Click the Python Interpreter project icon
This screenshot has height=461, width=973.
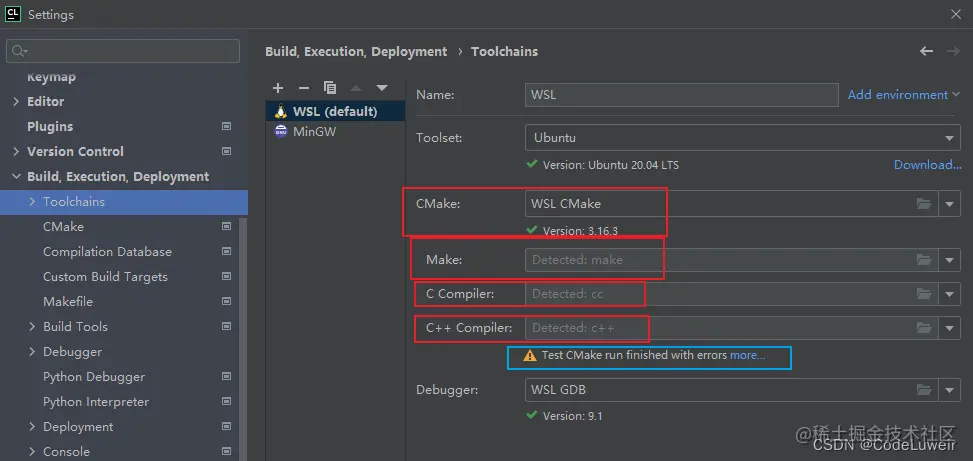point(226,401)
